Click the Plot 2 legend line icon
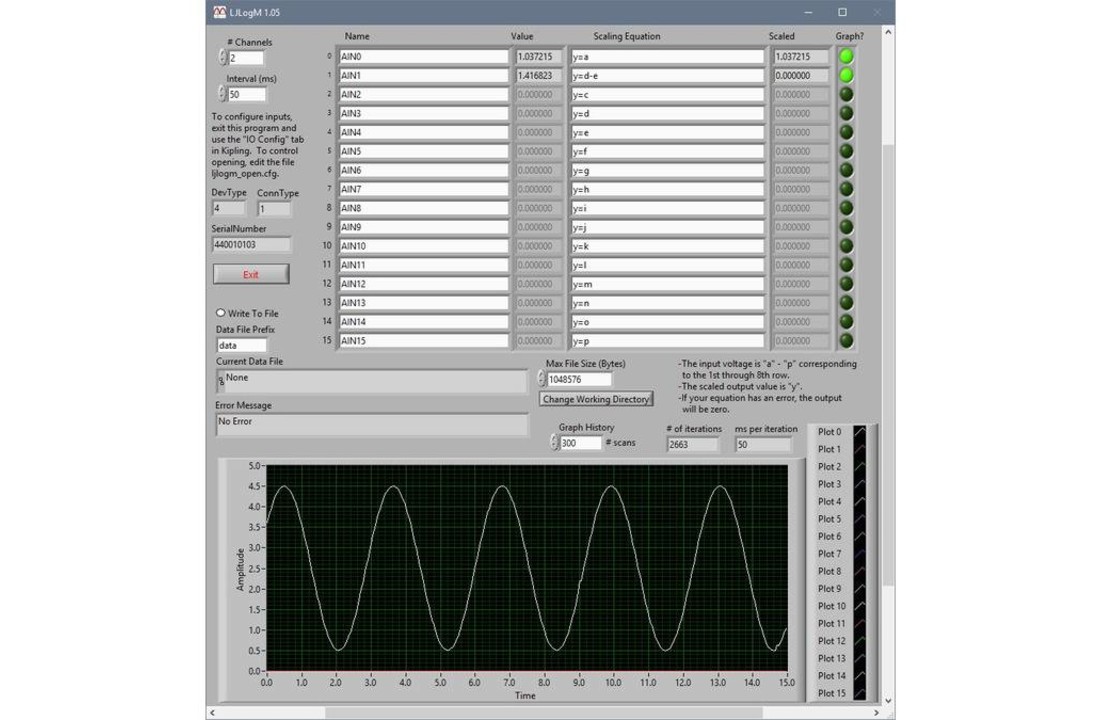 click(860, 467)
